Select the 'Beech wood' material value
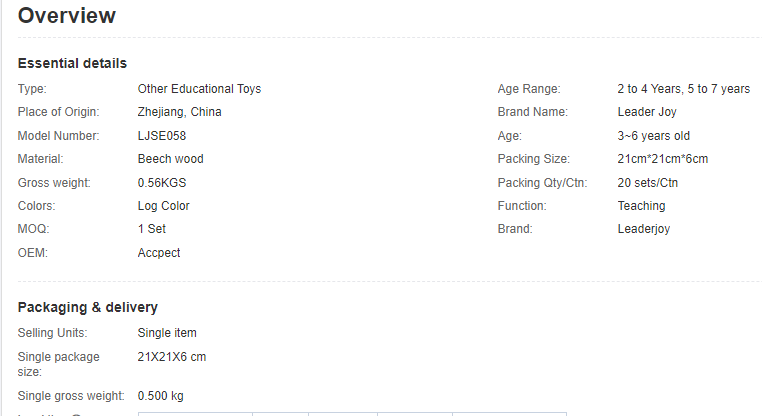Screen dimensions: 762x416 click(171, 159)
